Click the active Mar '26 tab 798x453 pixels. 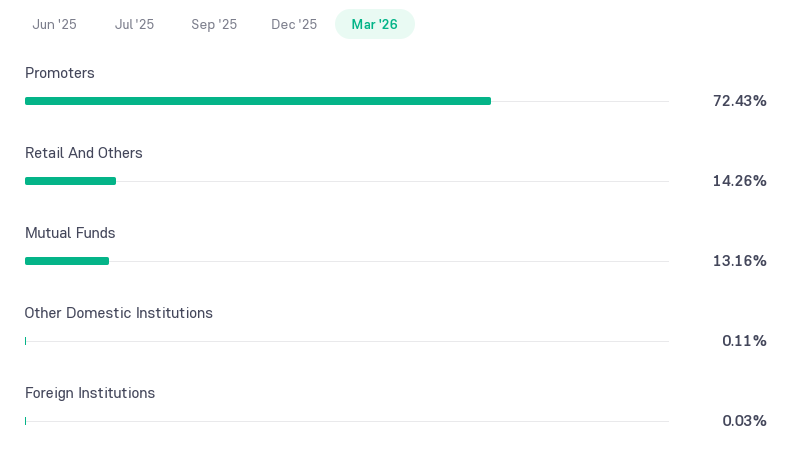tap(375, 24)
